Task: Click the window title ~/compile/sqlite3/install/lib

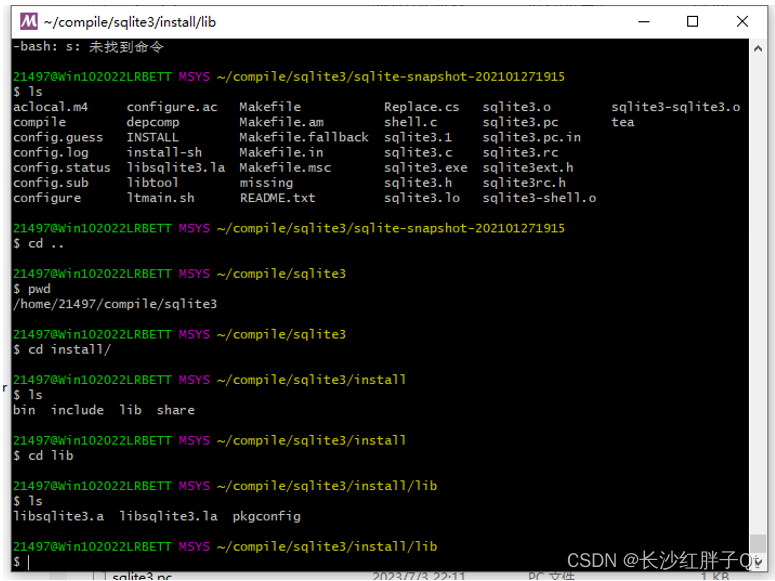Action: click(130, 22)
